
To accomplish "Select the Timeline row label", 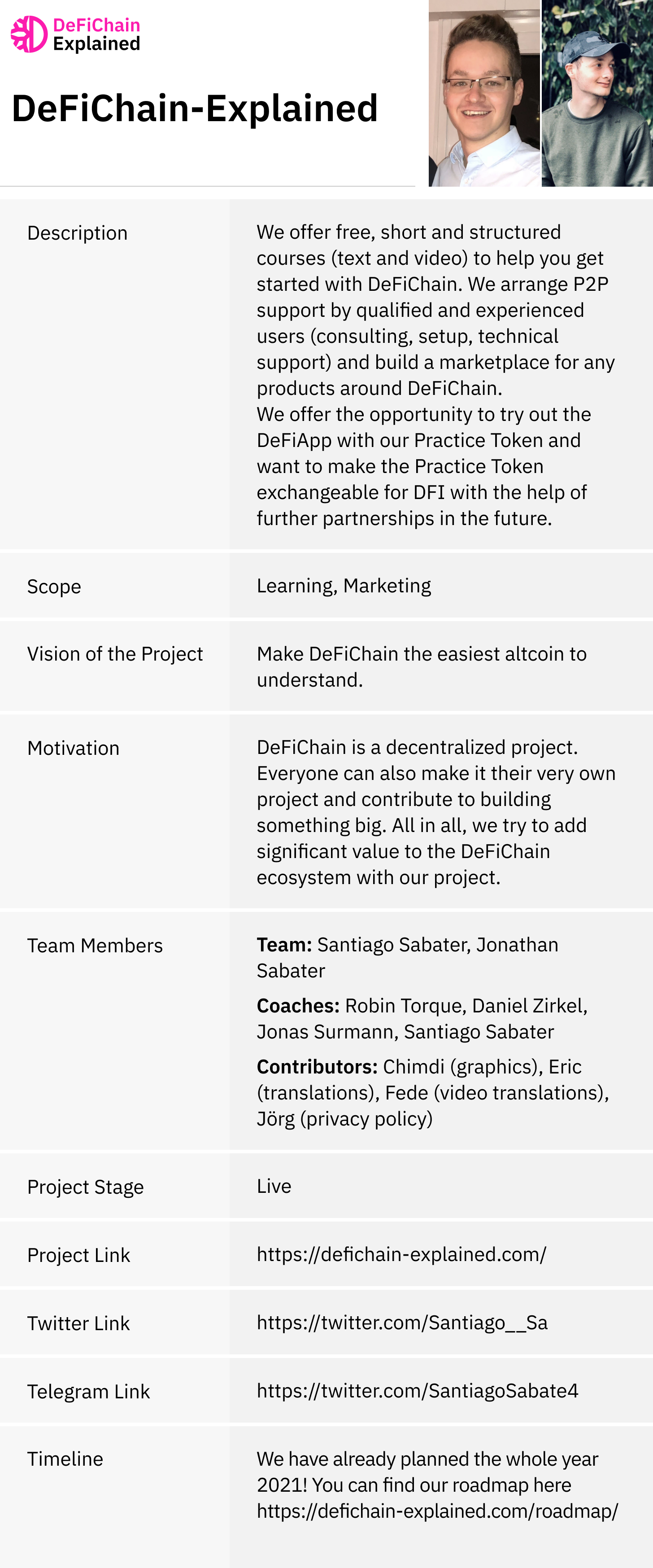I will coord(65,1459).
